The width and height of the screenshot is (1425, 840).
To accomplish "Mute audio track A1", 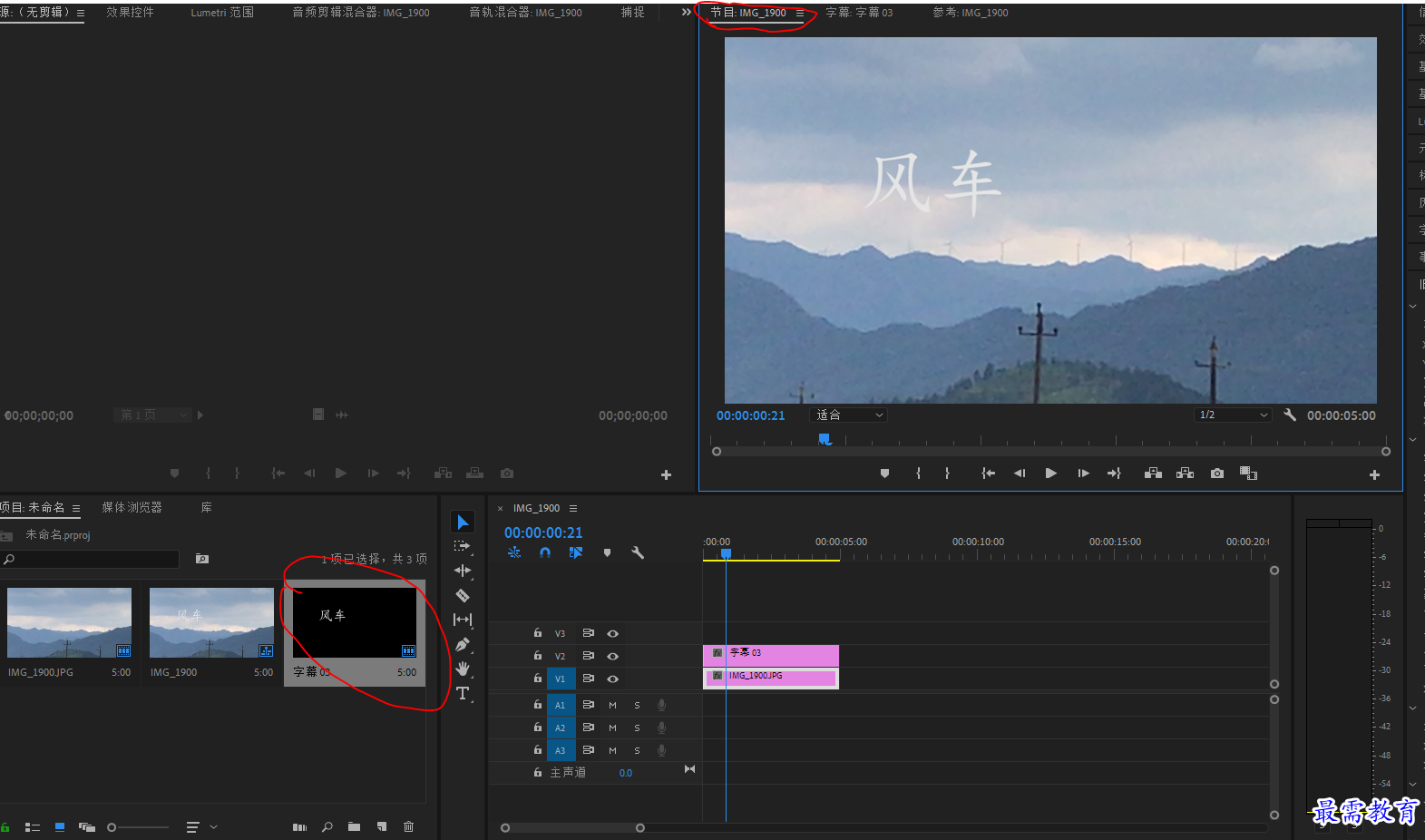I will click(x=612, y=705).
